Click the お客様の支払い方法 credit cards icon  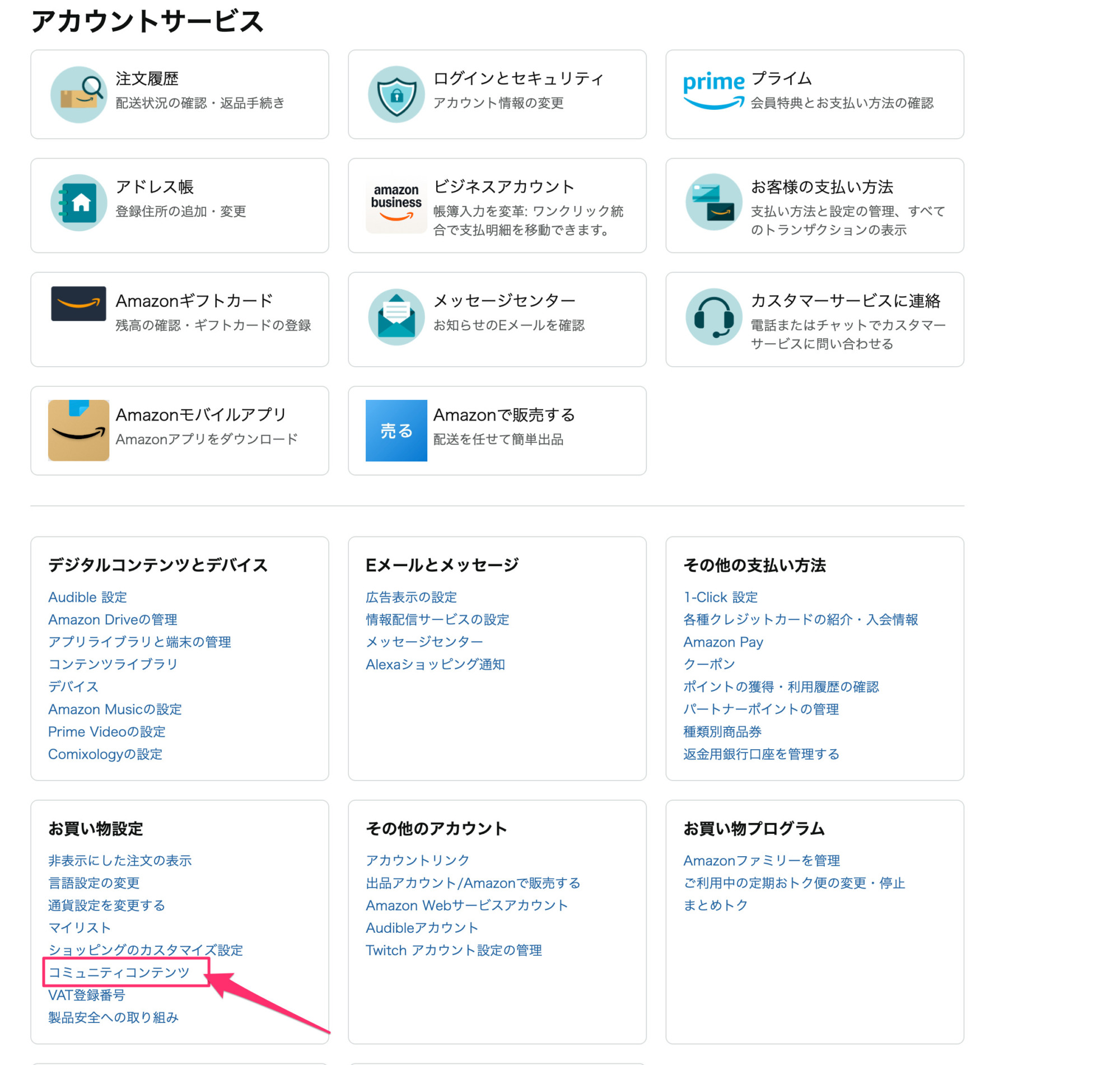pos(713,202)
